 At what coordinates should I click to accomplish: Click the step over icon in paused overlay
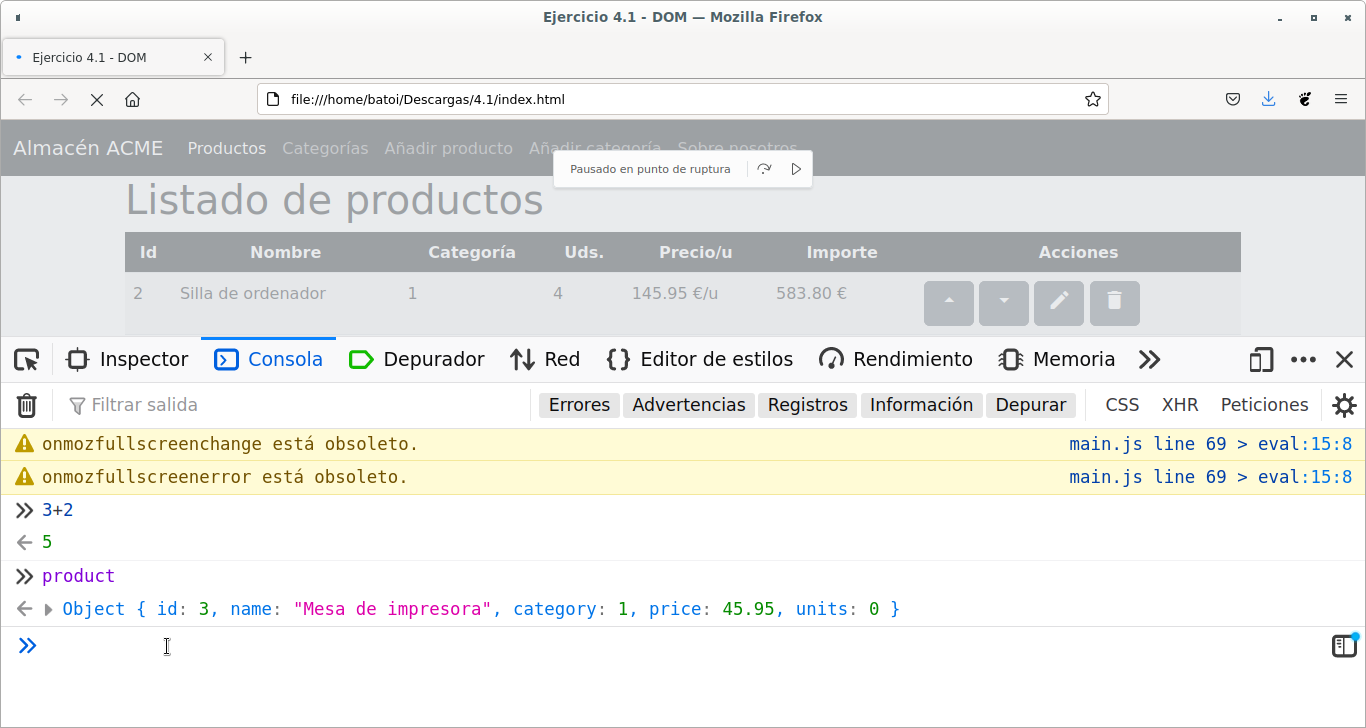tap(764, 169)
